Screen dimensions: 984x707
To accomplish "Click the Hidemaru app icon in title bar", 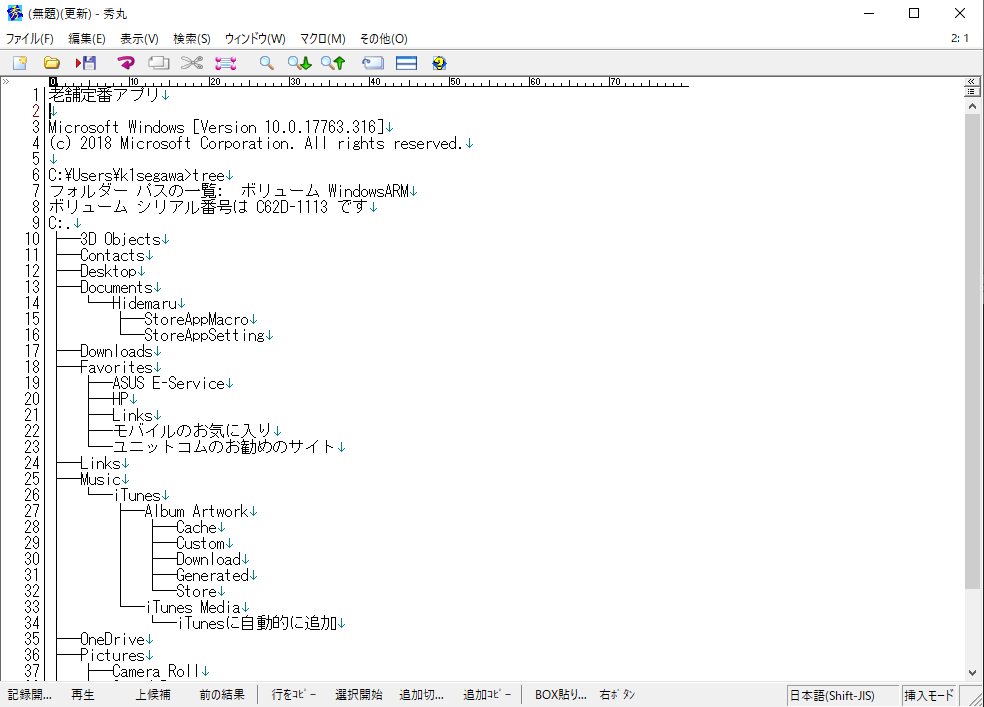I will click(x=14, y=13).
